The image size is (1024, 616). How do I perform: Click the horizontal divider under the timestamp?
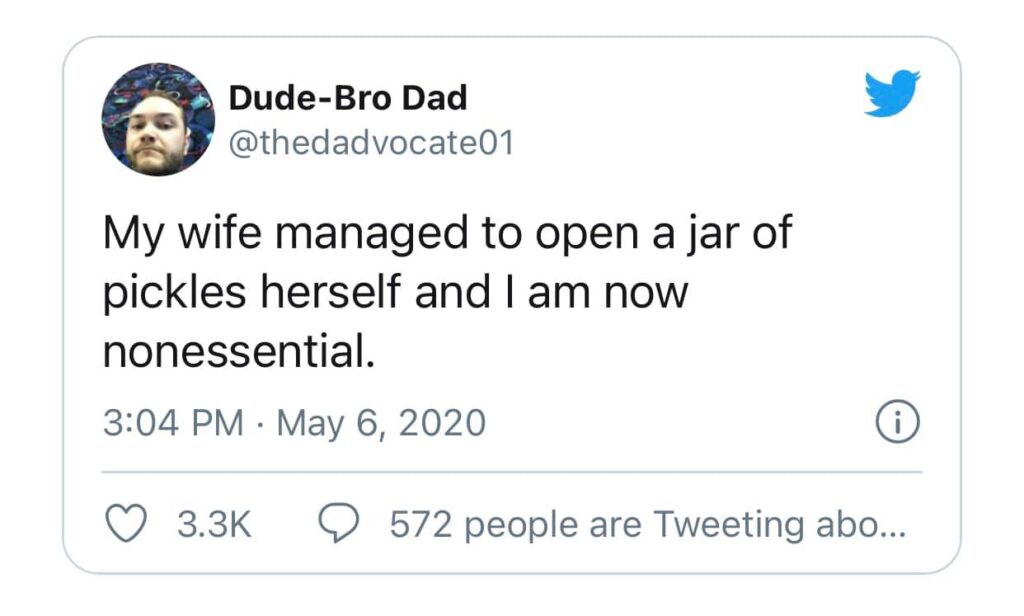tap(511, 471)
